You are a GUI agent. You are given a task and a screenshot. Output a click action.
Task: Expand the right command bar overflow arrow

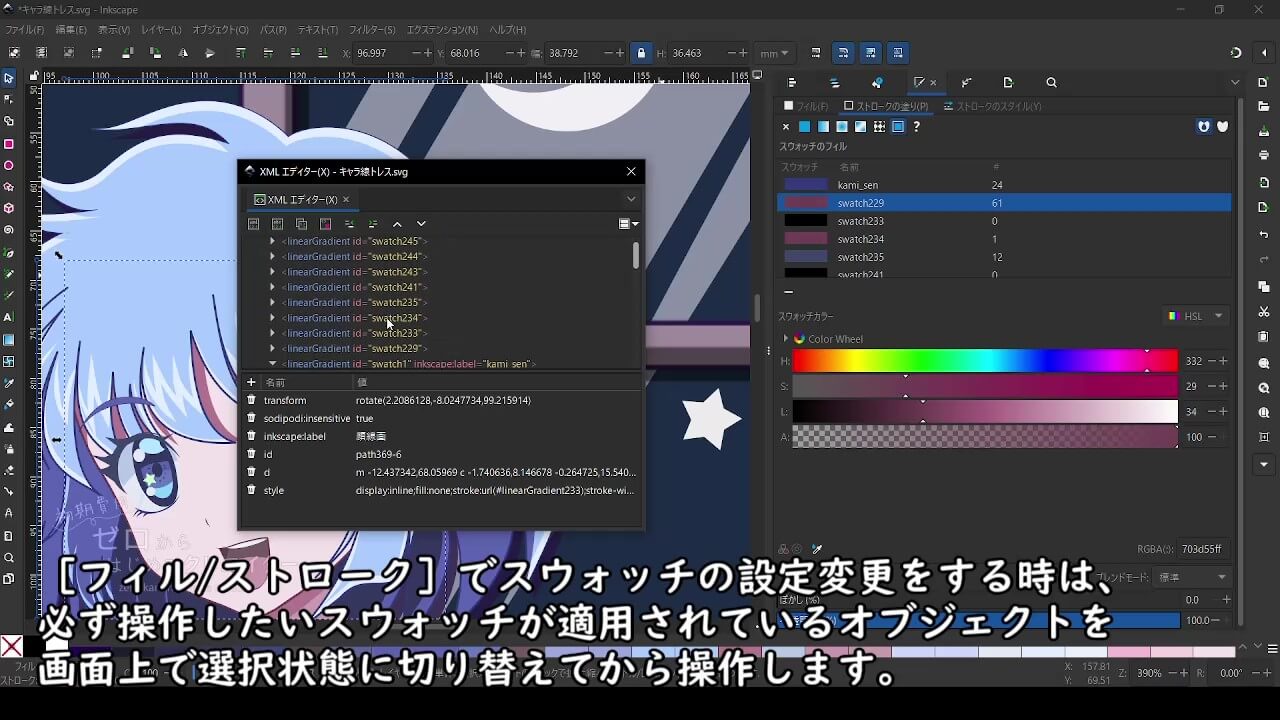coord(1264,465)
